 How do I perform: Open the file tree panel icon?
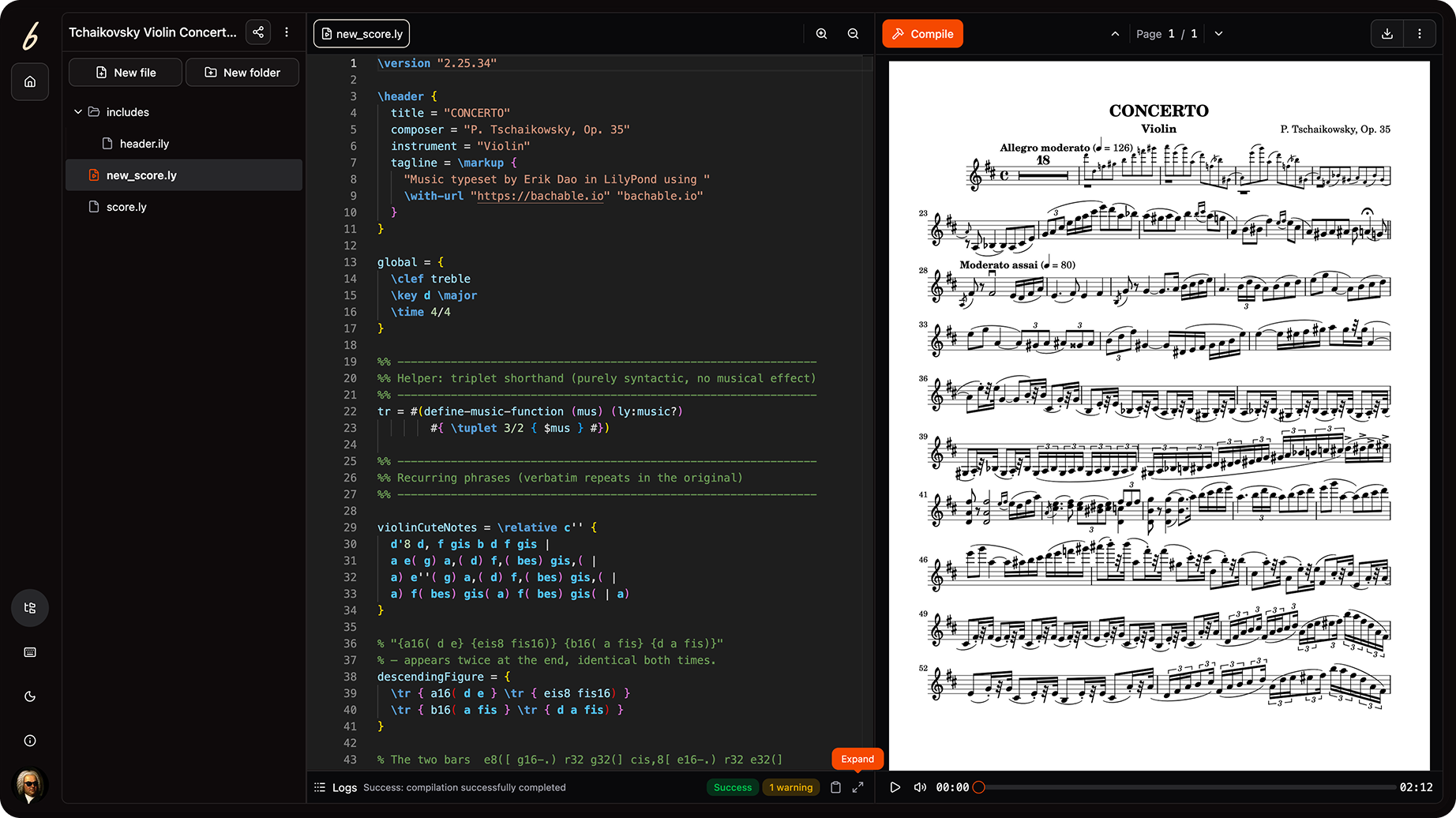tap(30, 608)
